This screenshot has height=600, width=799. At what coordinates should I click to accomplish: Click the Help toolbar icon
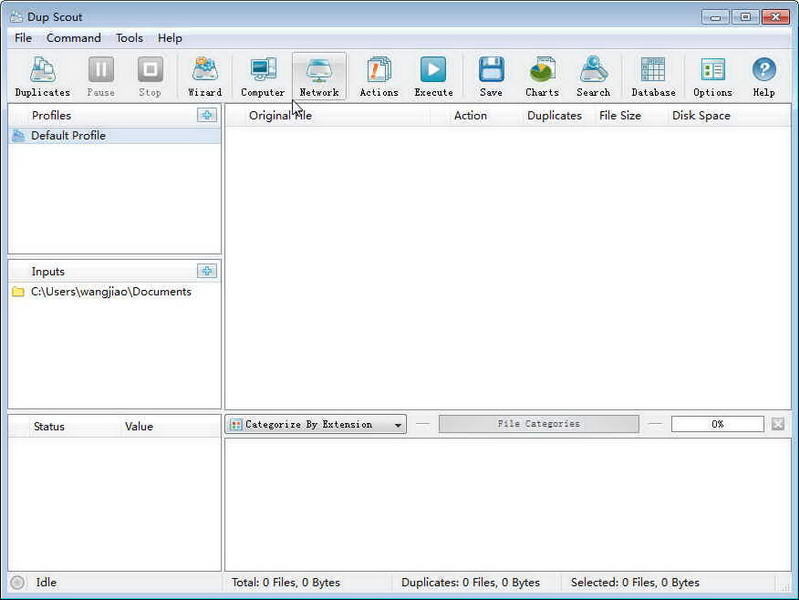point(764,76)
